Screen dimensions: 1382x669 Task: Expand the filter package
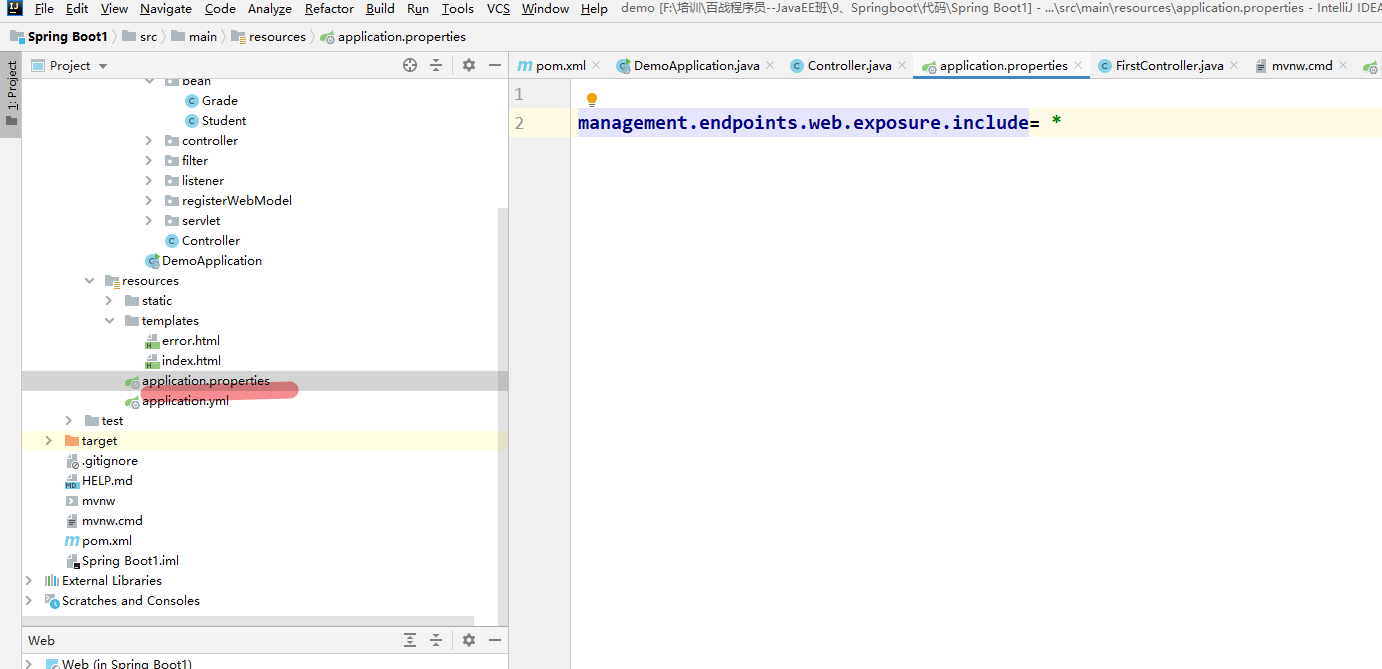tap(149, 160)
